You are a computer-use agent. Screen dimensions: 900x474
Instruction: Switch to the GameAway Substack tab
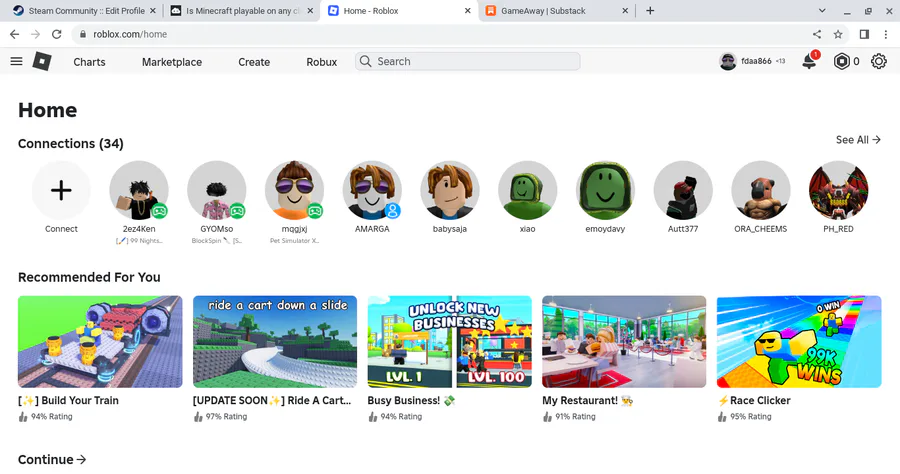point(557,11)
